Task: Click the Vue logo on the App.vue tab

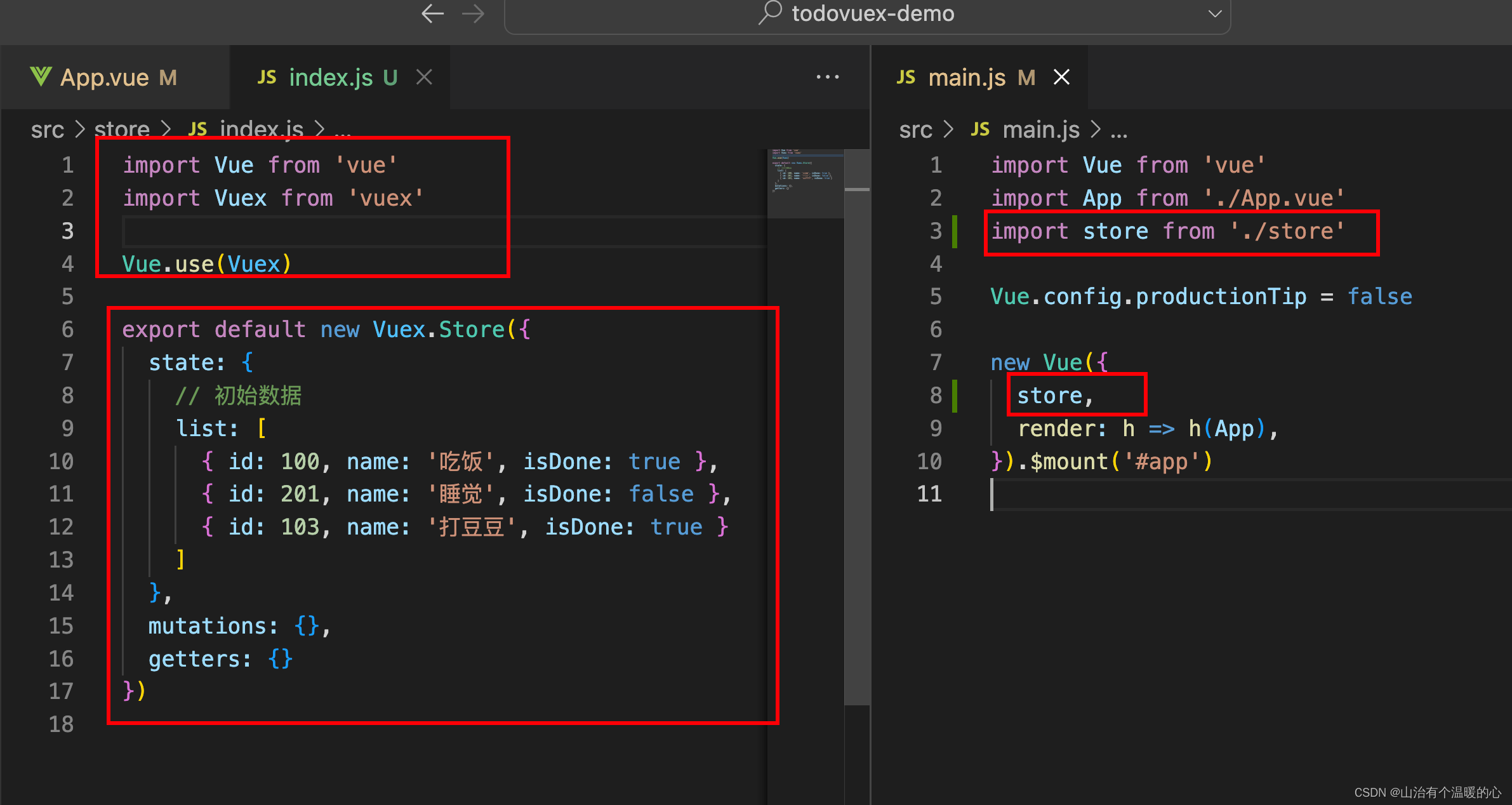Action: click(x=41, y=77)
